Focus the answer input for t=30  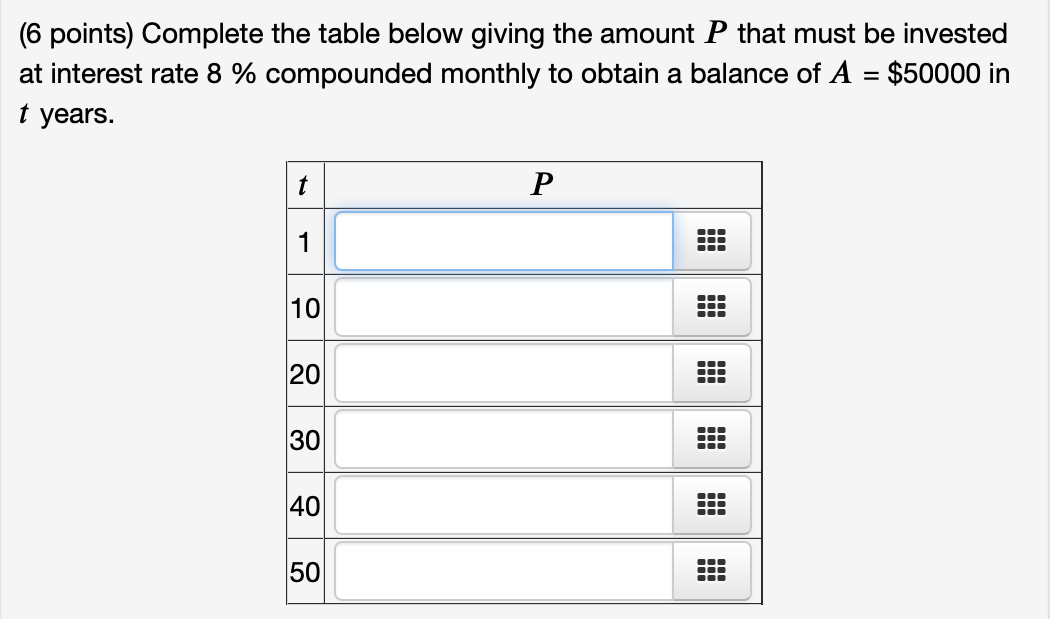click(503, 439)
